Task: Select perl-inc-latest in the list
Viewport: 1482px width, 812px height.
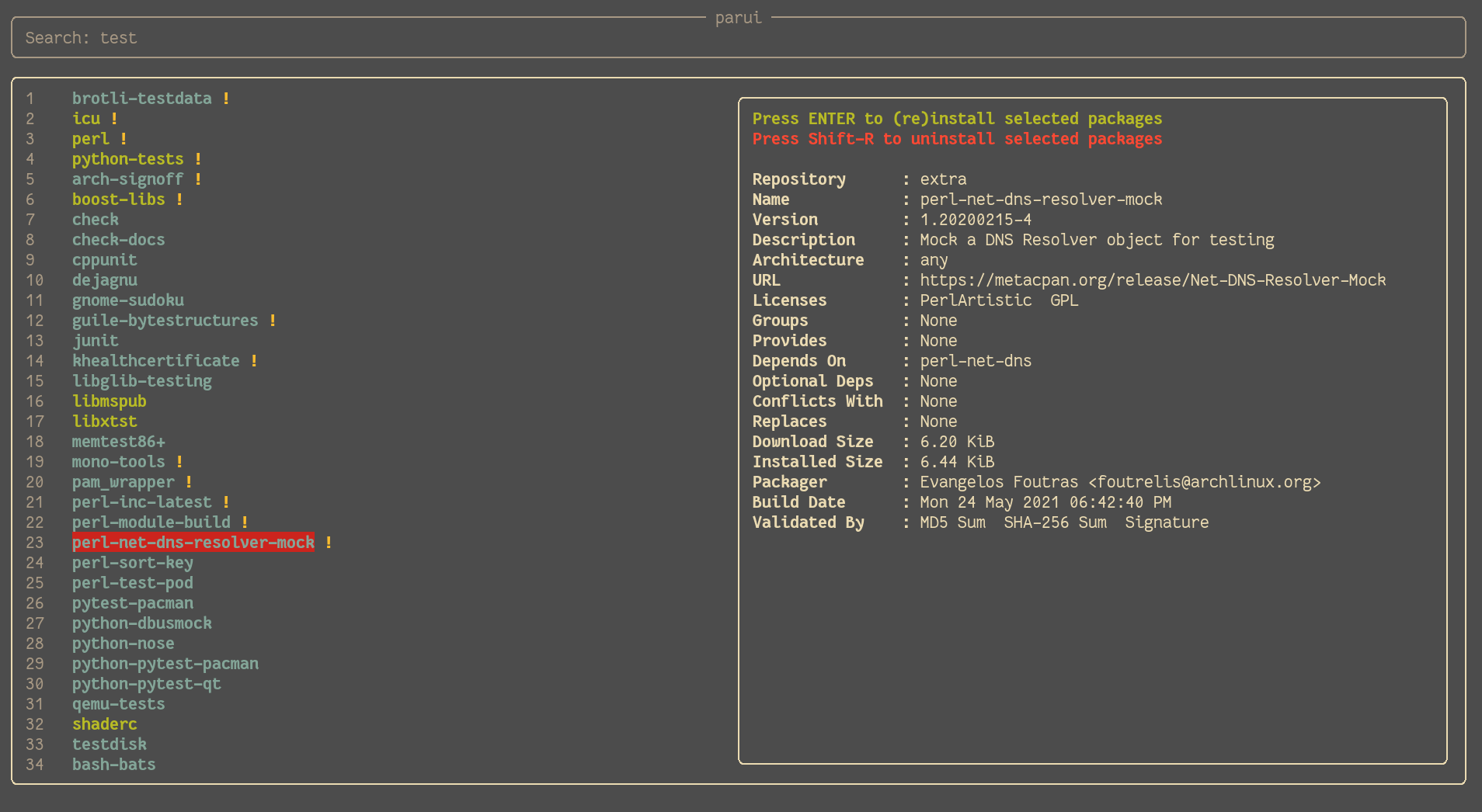Action: click(x=142, y=502)
